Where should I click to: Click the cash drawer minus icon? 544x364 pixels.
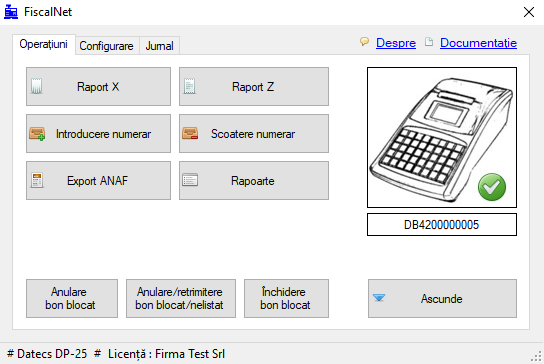(x=190, y=133)
